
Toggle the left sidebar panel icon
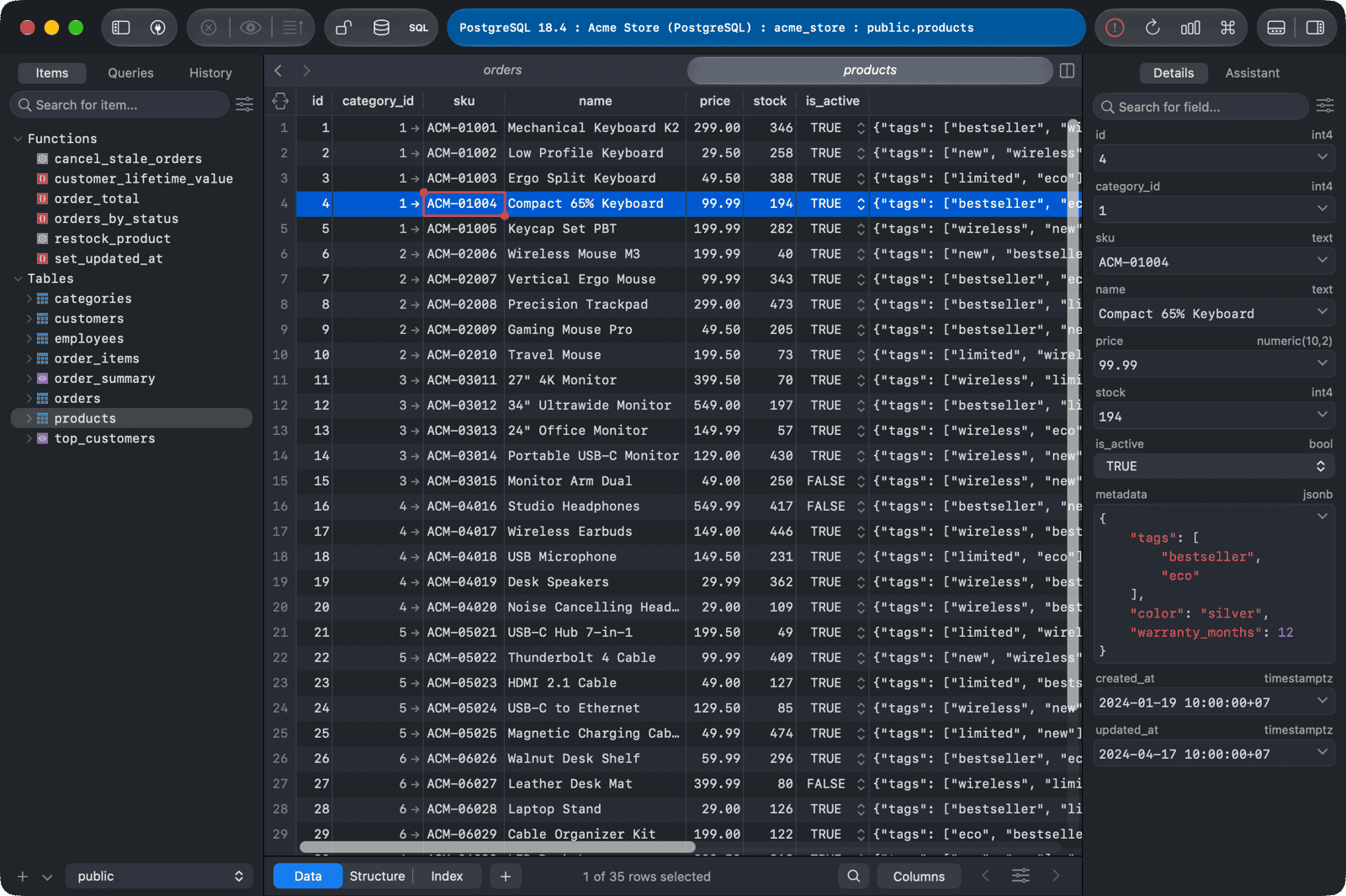(x=121, y=28)
